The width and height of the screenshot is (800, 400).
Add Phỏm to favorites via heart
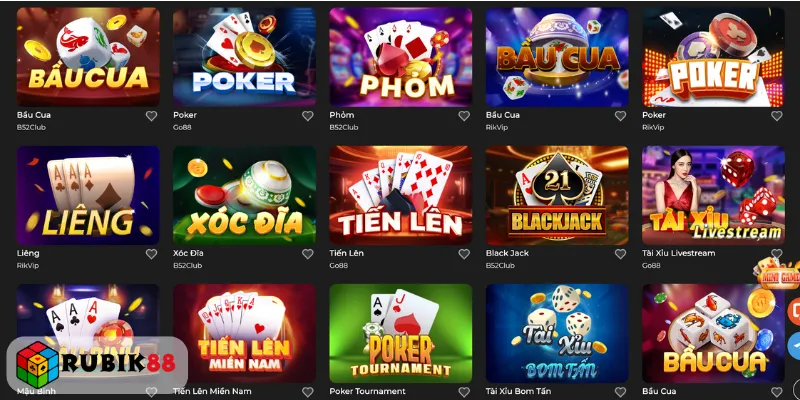click(464, 116)
